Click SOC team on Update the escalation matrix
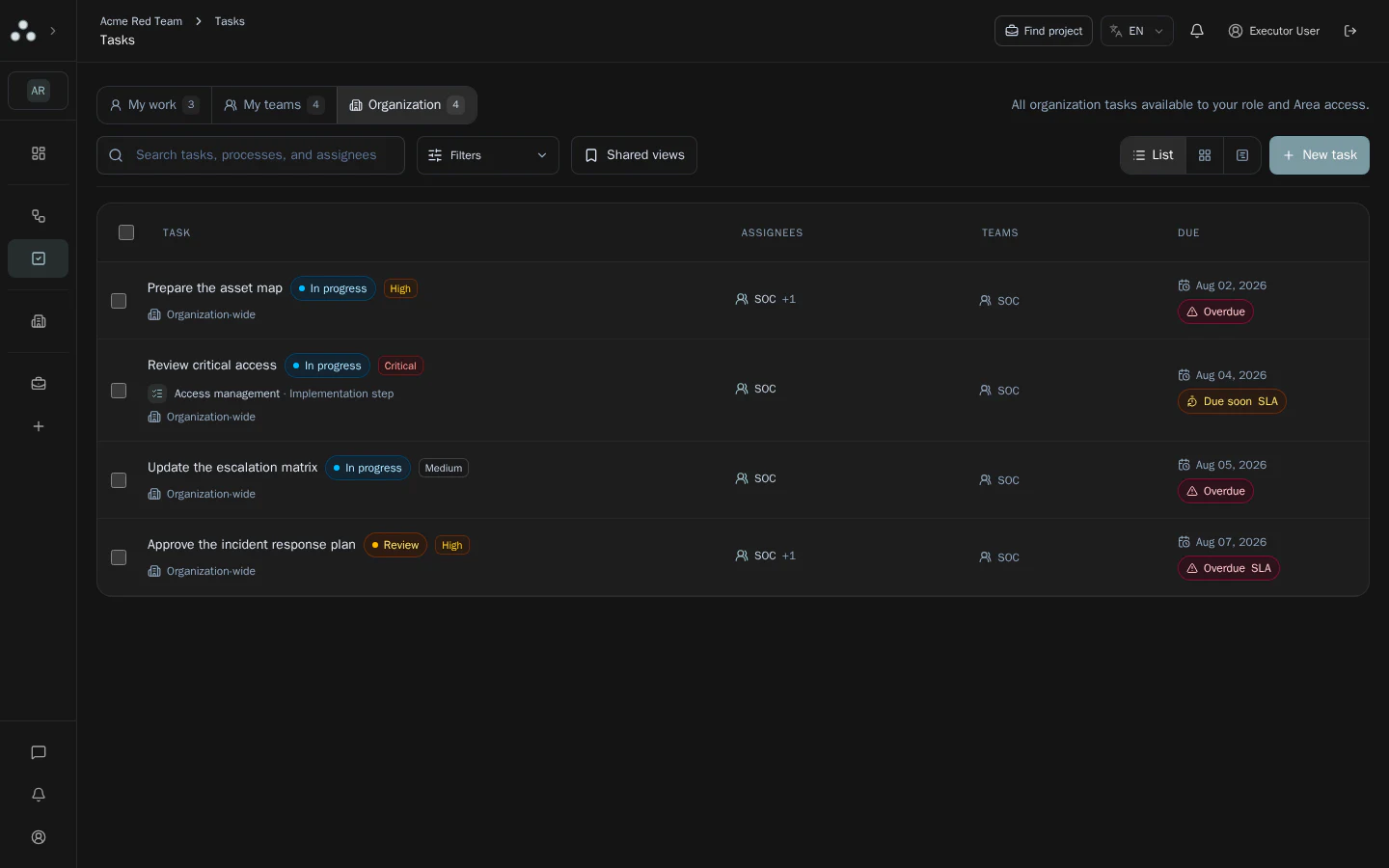 (999, 480)
